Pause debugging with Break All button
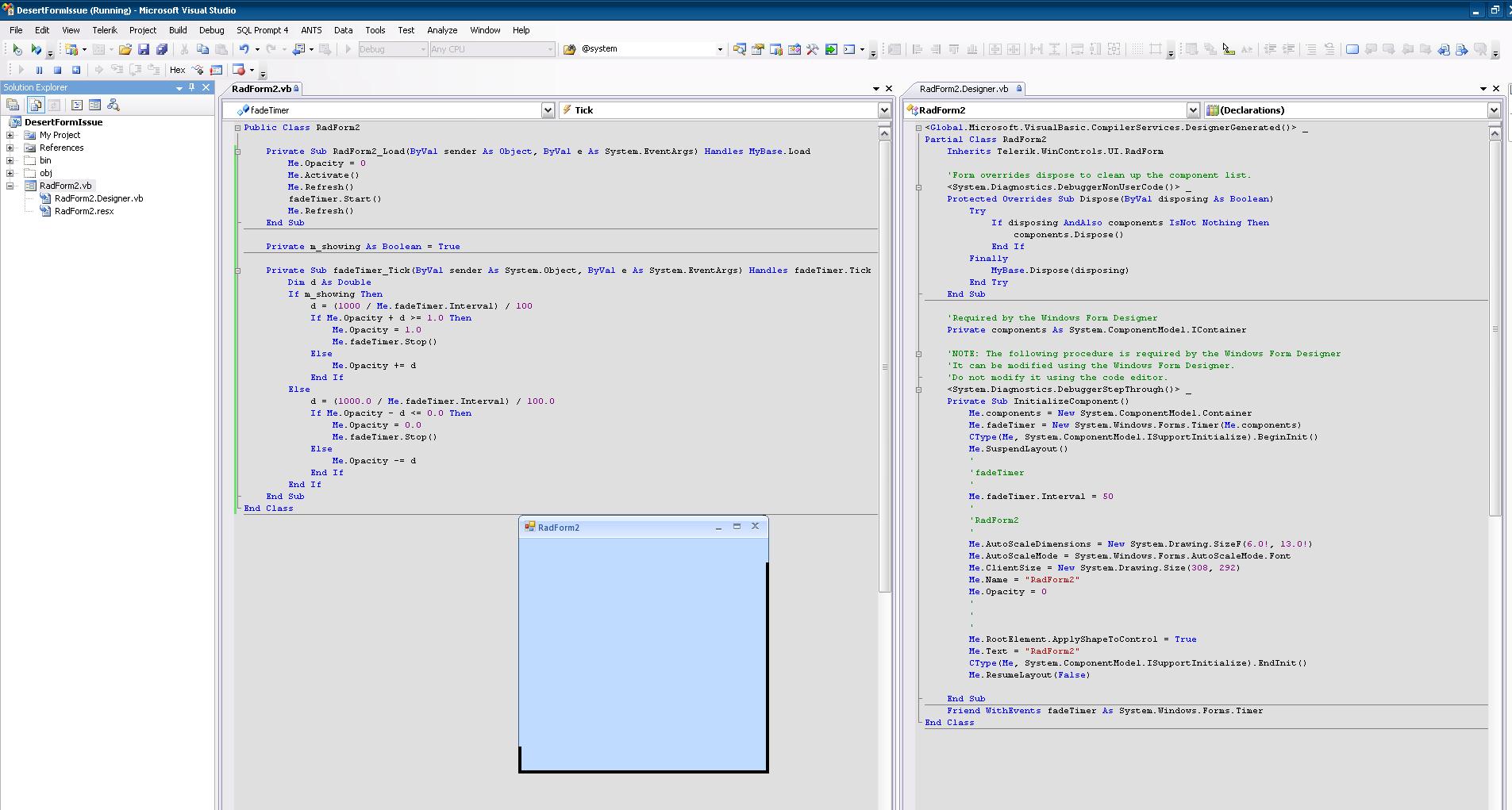This screenshot has width=1512, height=810. [x=39, y=70]
